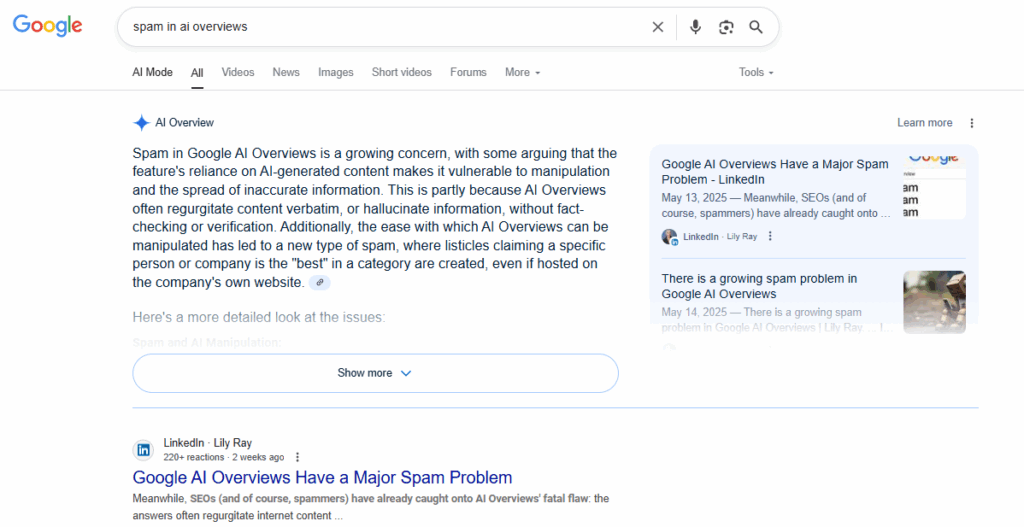This screenshot has height=527, width=1024.
Task: Open three-dot menu on LinkedIn Lily Ray source card
Action: coord(770,236)
